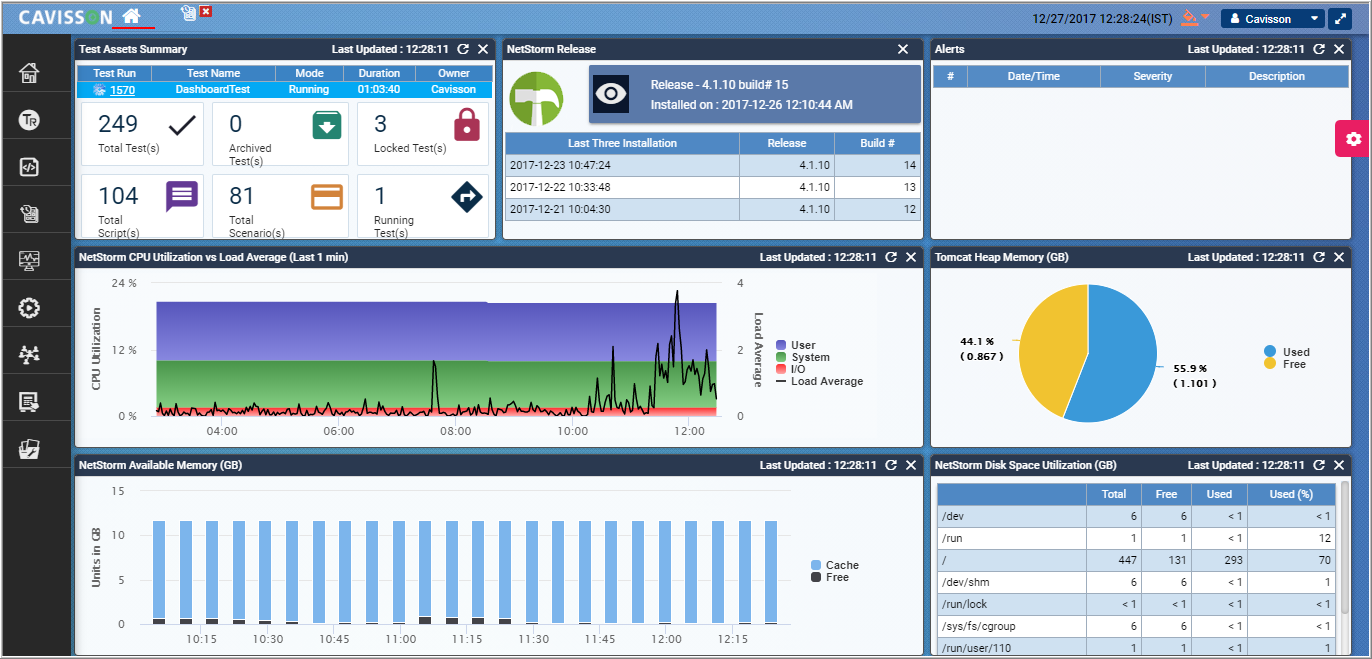The width and height of the screenshot is (1372, 659).
Task: Toggle the Used slice in heap memory legend
Action: pyautogui.click(x=1286, y=352)
